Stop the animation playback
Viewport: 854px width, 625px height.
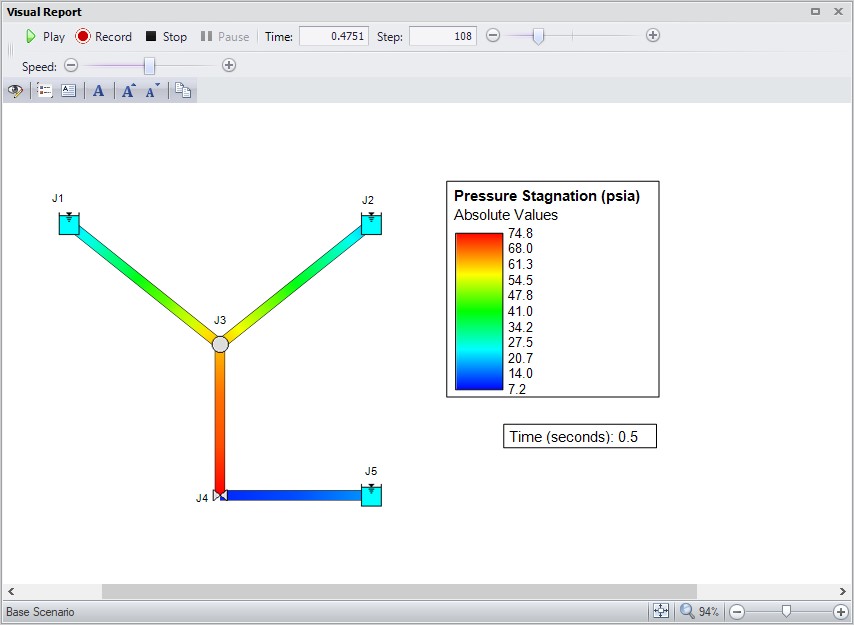point(166,36)
